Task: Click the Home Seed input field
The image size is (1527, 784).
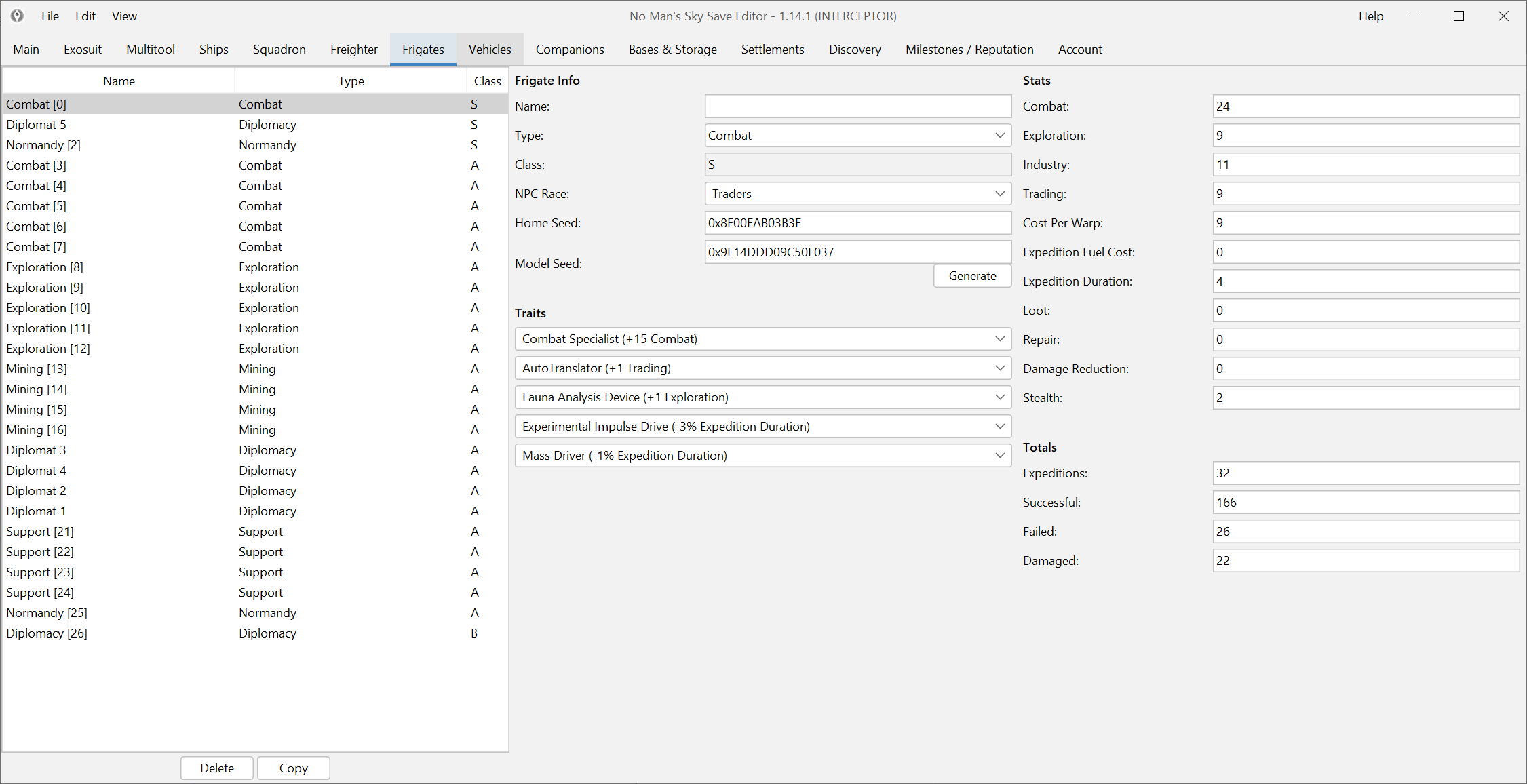Action: pos(857,223)
